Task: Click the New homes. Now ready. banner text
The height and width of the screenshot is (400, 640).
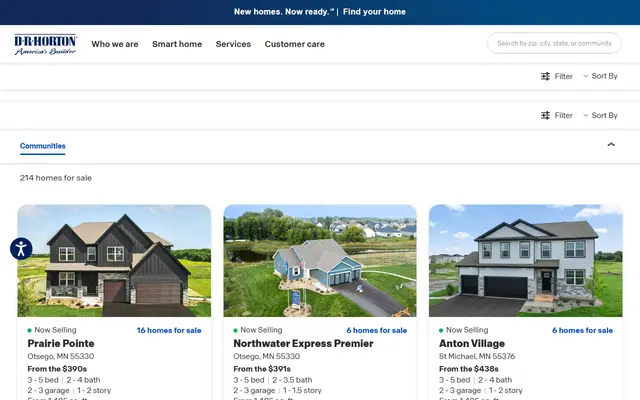Action: pos(284,12)
